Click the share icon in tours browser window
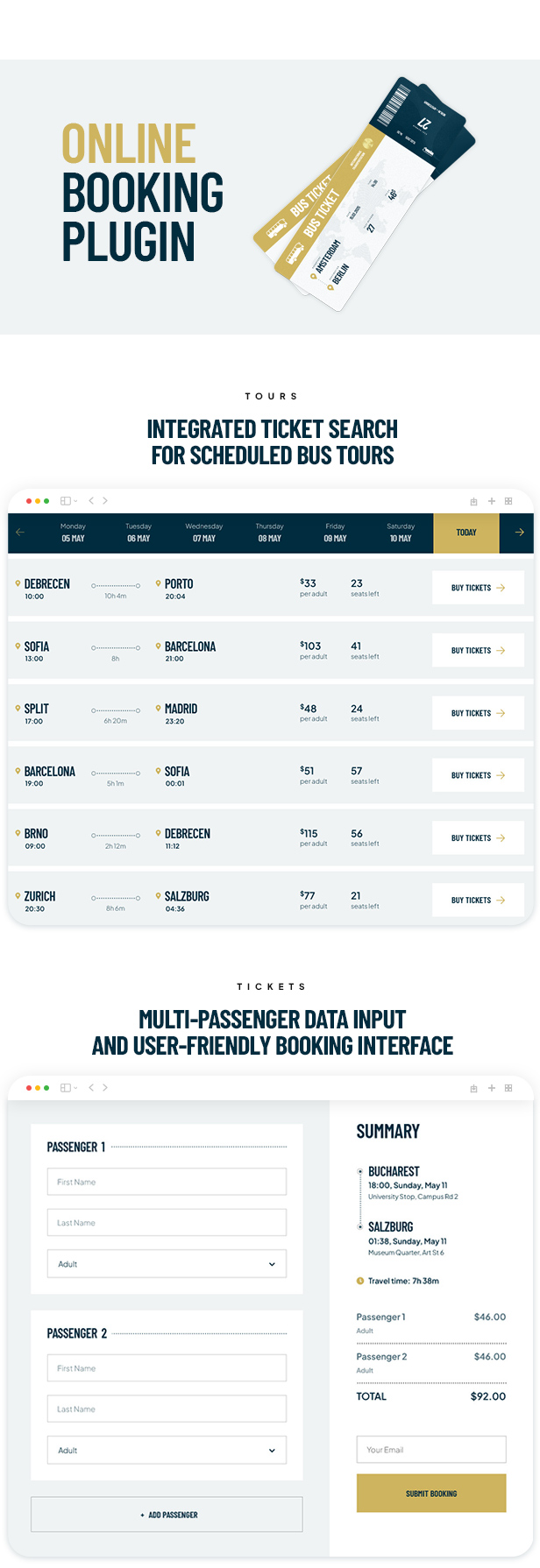Screen dimensions: 540x1568 473,501
